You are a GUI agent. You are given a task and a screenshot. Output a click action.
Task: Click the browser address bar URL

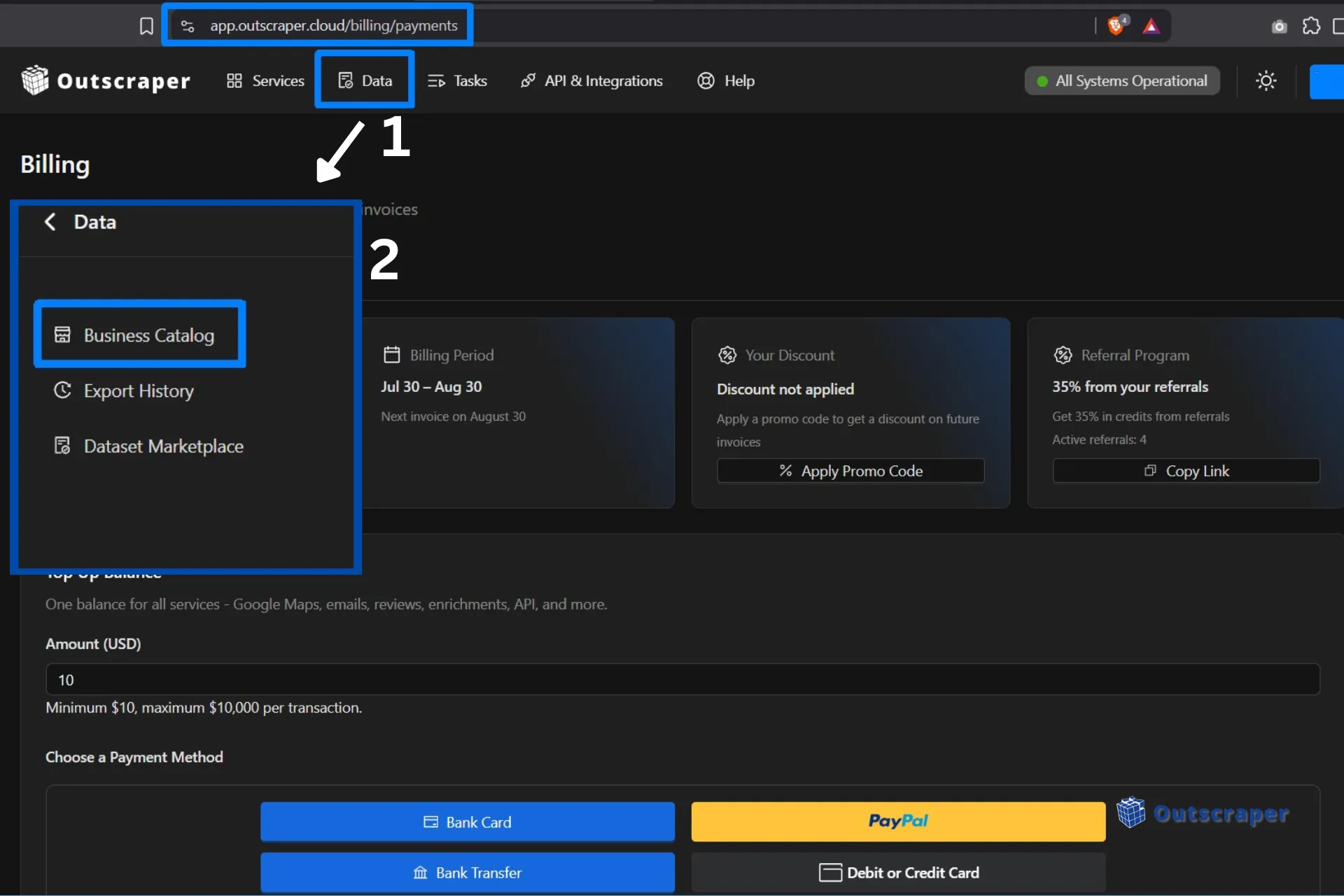(334, 26)
